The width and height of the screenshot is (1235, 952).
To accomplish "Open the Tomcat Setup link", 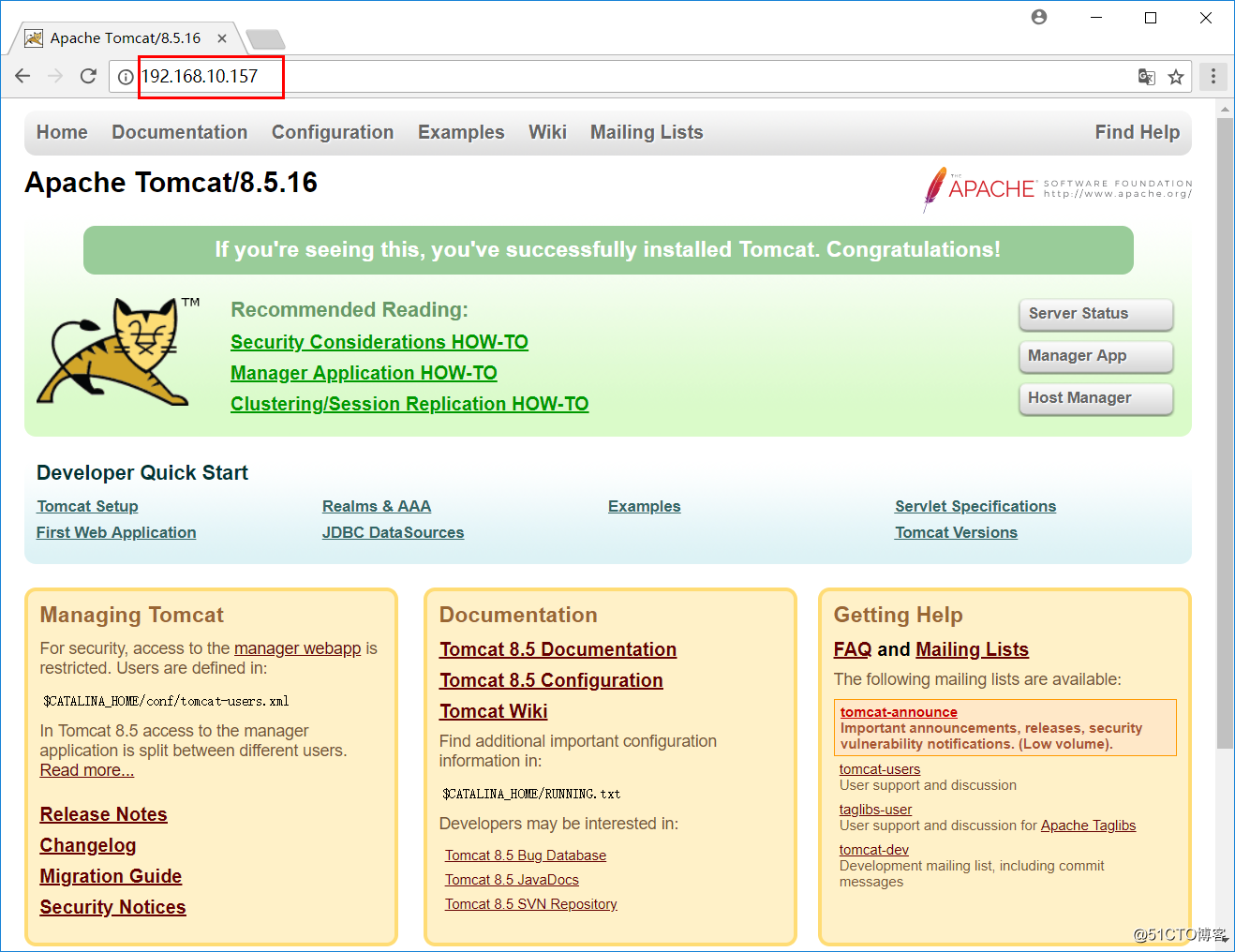I will (87, 506).
